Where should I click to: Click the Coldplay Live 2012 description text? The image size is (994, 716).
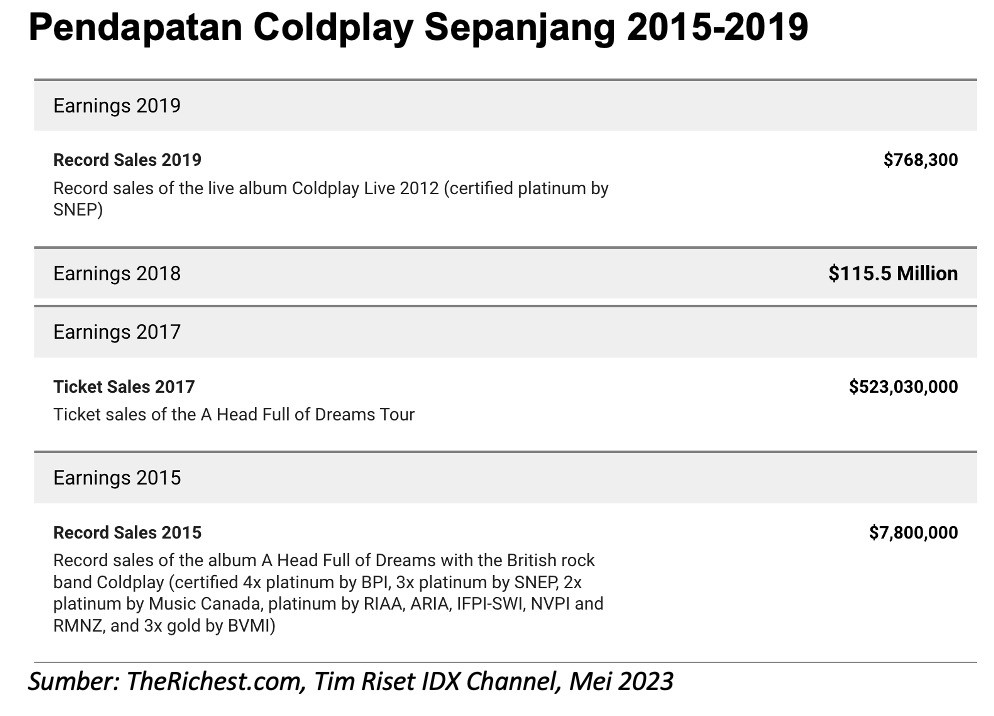(331, 199)
